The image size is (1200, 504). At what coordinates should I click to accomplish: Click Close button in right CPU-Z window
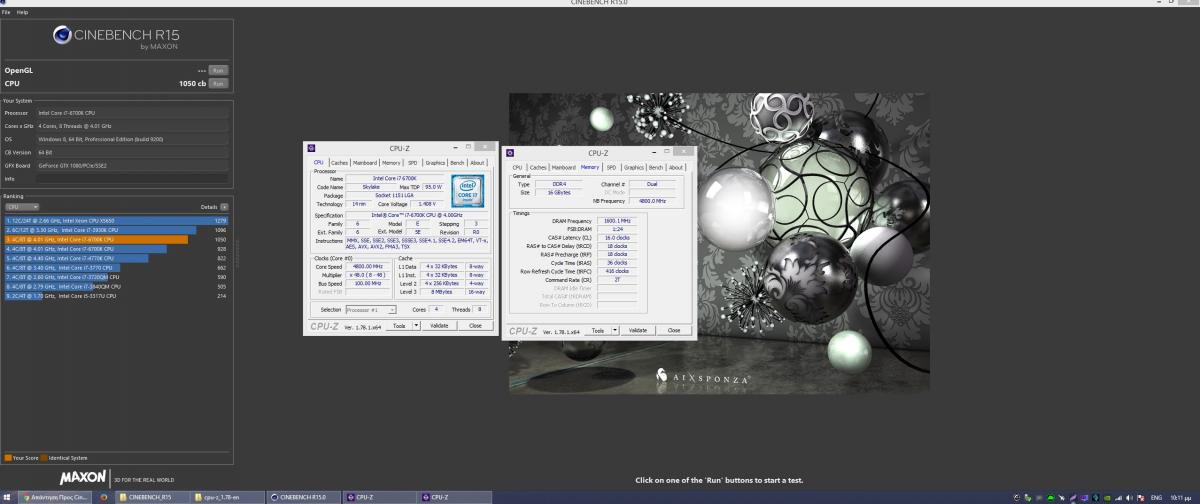pos(674,330)
